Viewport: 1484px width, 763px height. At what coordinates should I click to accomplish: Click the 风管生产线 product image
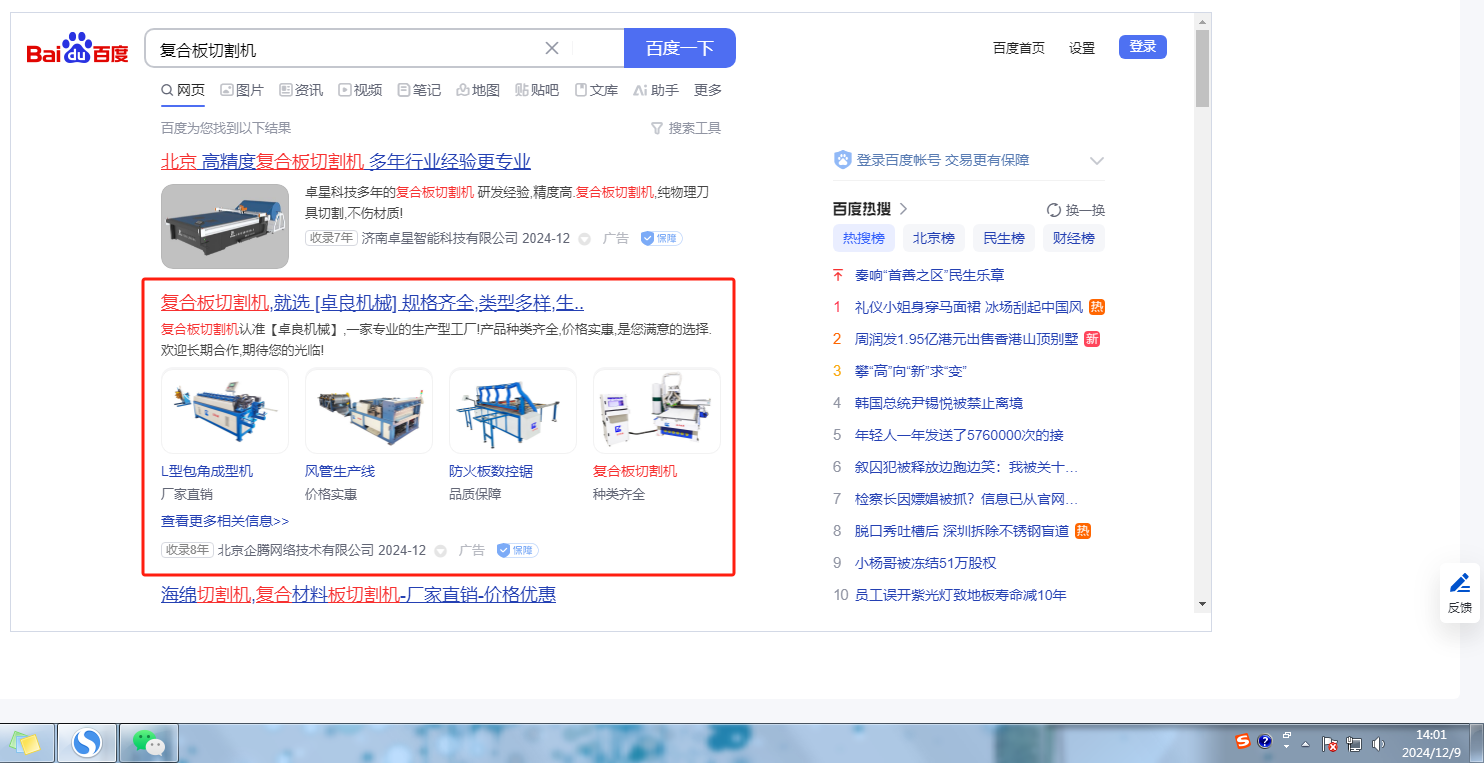click(x=369, y=411)
